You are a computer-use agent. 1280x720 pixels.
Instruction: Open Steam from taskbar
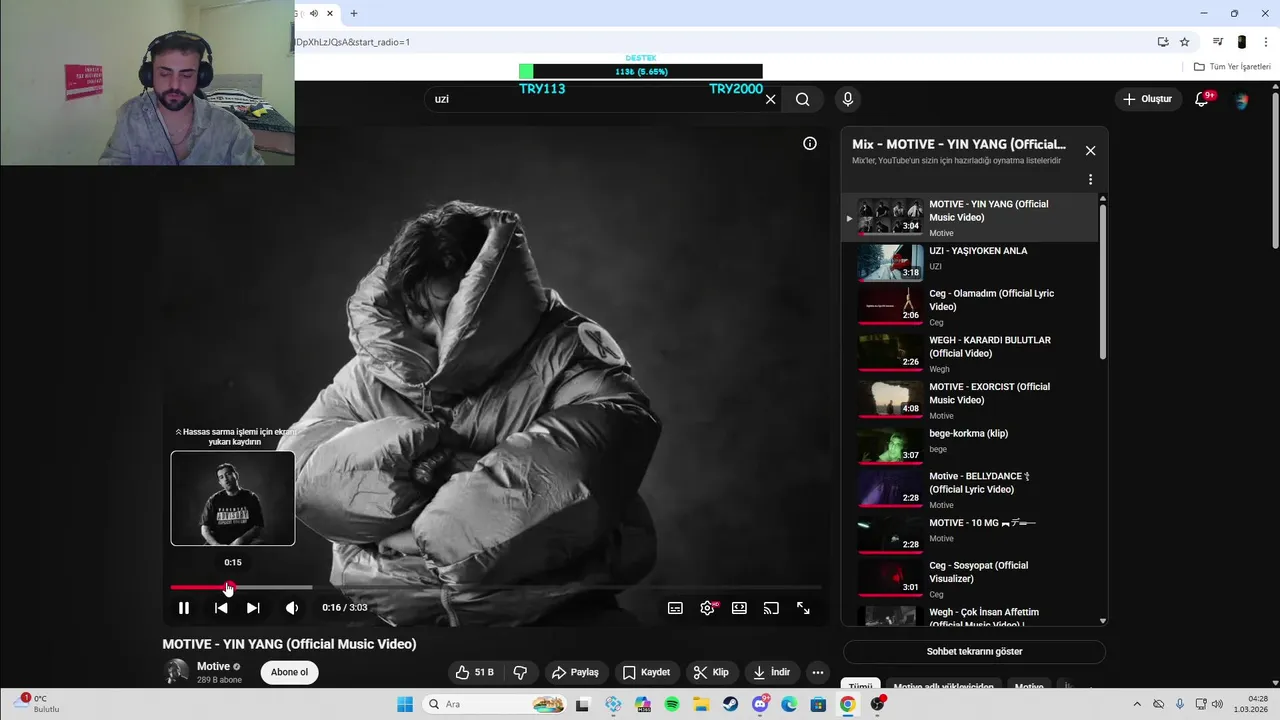[731, 704]
